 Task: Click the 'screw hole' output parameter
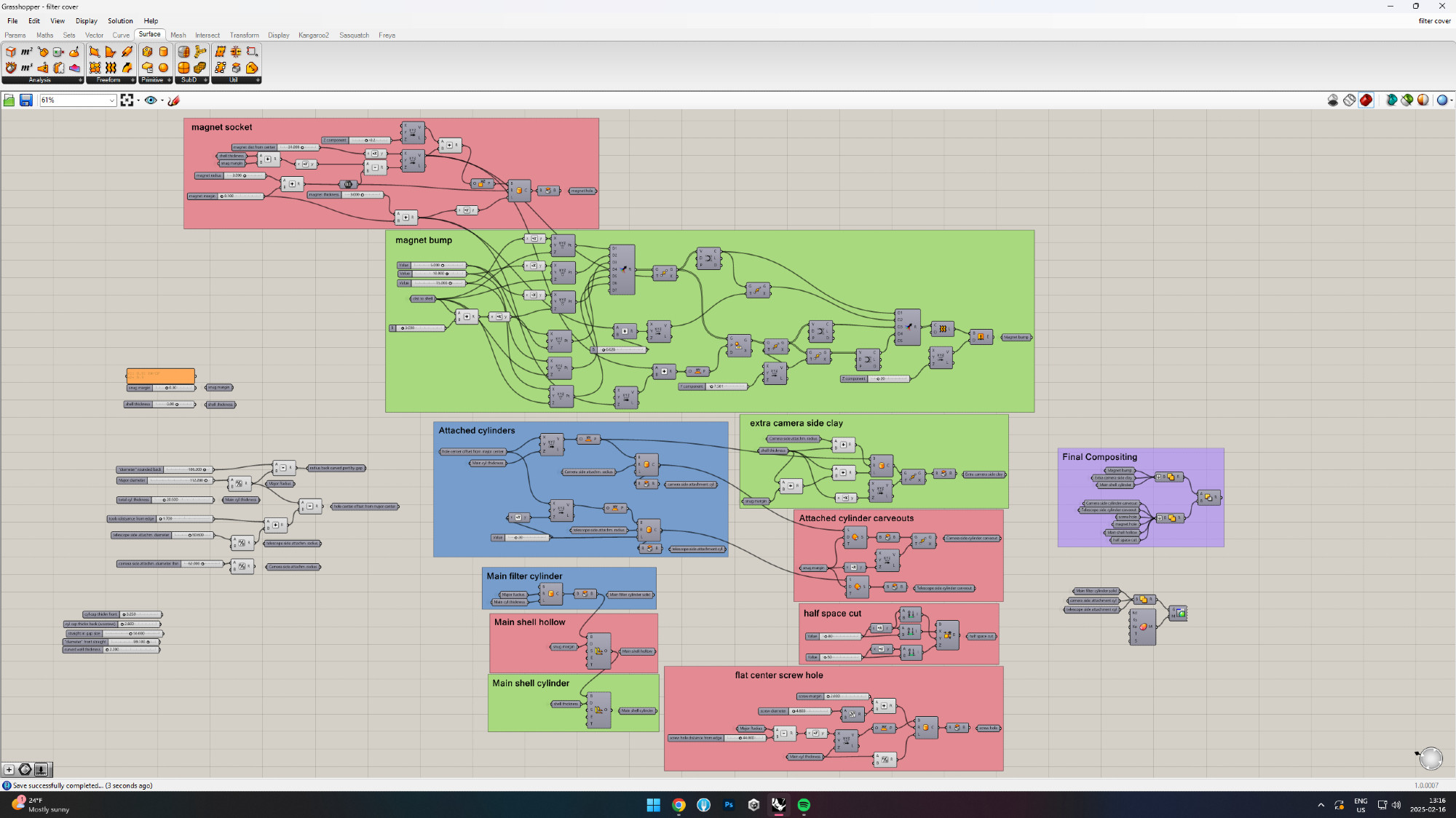point(988,728)
